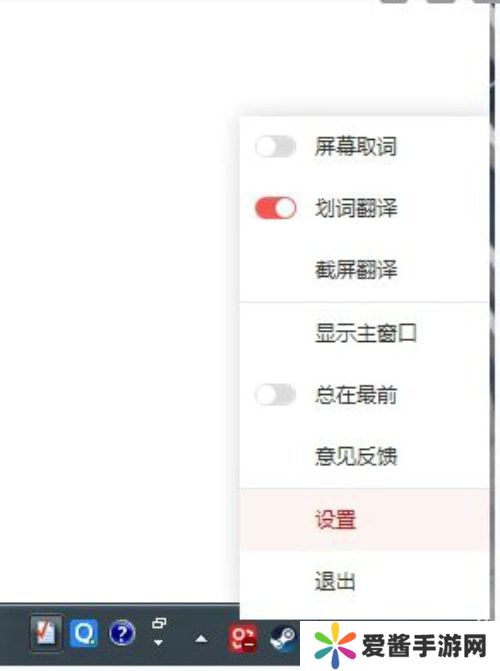
Task: Choose 显示主窗口 menu entry
Action: pos(364,333)
